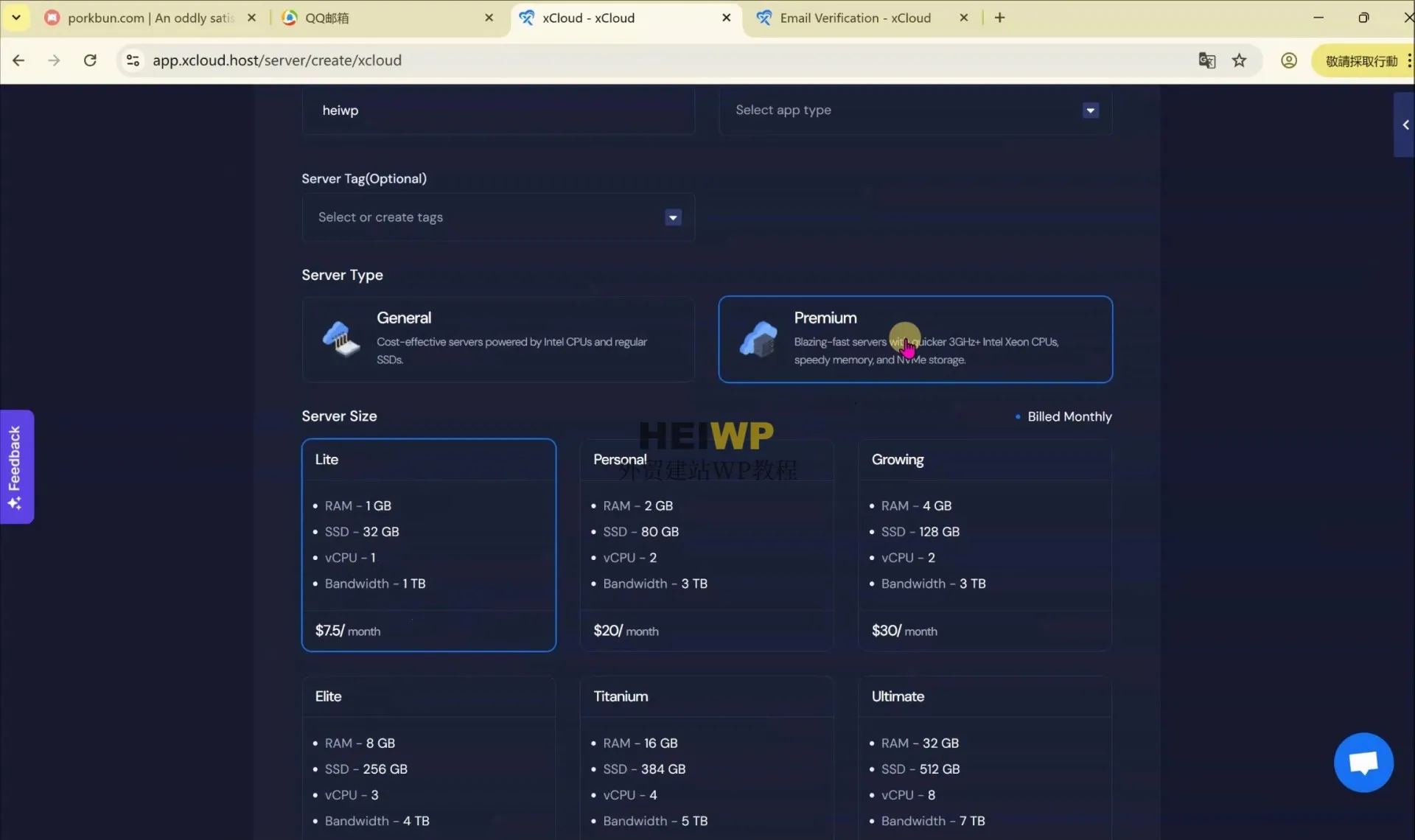The width and height of the screenshot is (1415, 840).
Task: Open Google Translate in the address bar
Action: [1207, 60]
